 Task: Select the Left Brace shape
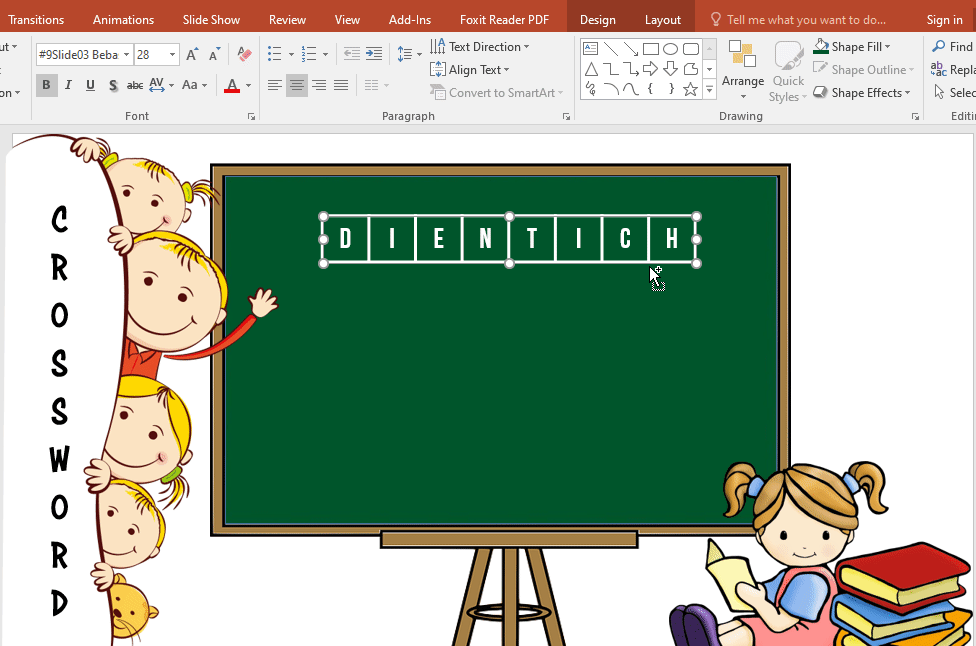650,89
